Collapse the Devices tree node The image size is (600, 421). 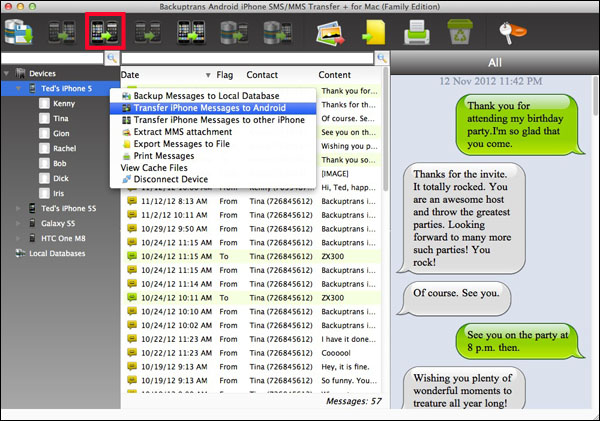pos(6,73)
